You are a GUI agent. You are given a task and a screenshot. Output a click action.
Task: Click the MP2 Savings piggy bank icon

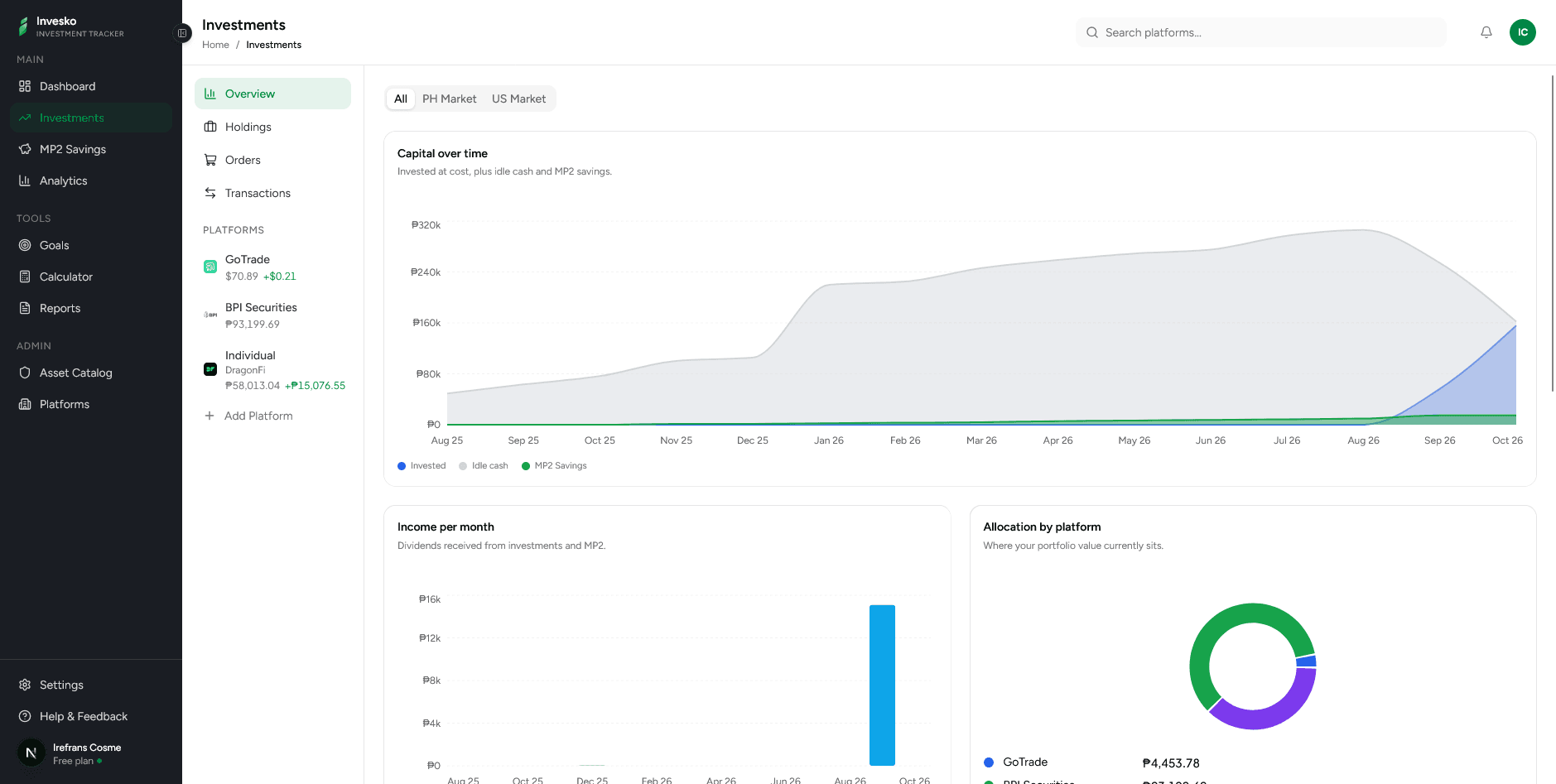[25, 149]
